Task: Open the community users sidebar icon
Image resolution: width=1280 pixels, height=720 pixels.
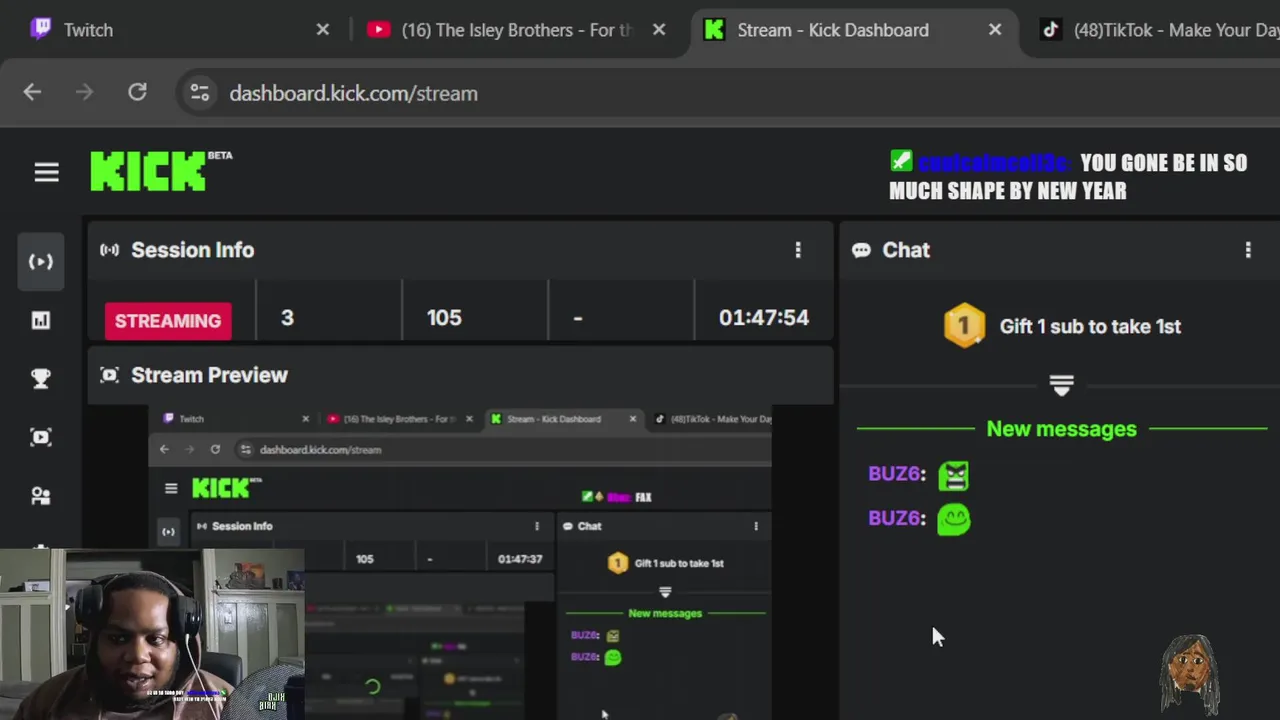Action: click(x=41, y=495)
